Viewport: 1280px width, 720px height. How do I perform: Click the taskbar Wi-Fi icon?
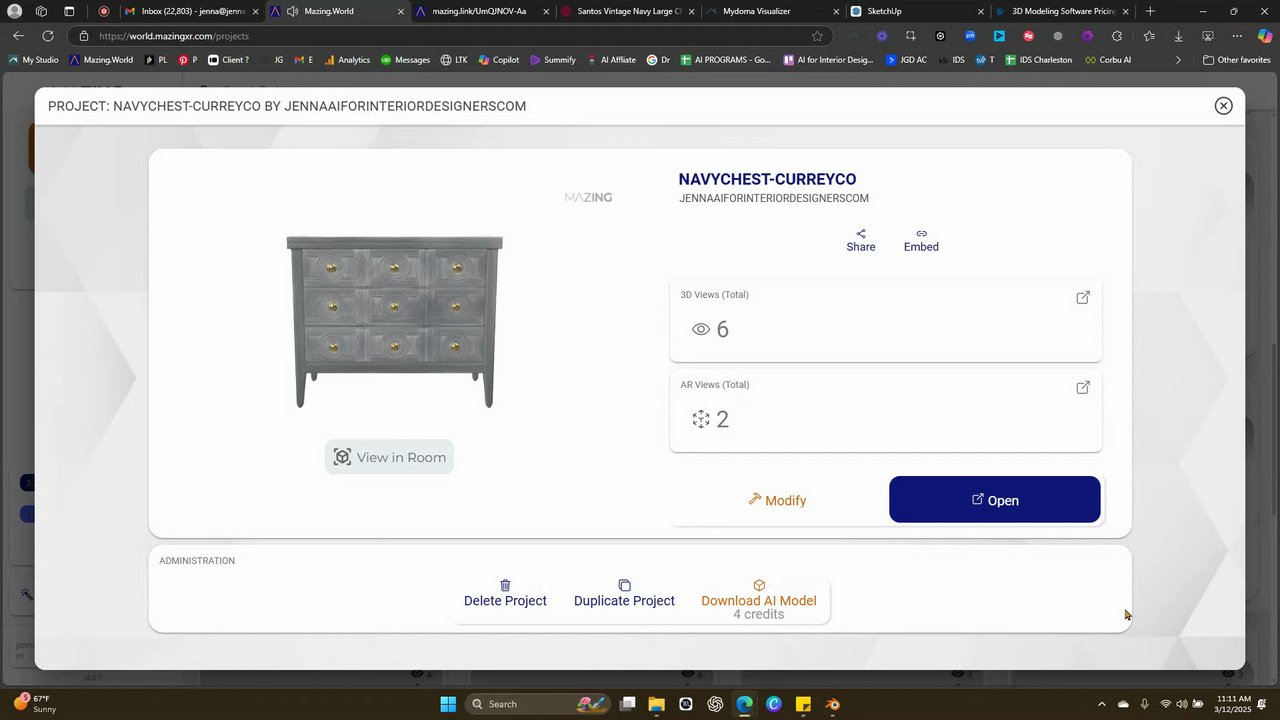(1165, 704)
